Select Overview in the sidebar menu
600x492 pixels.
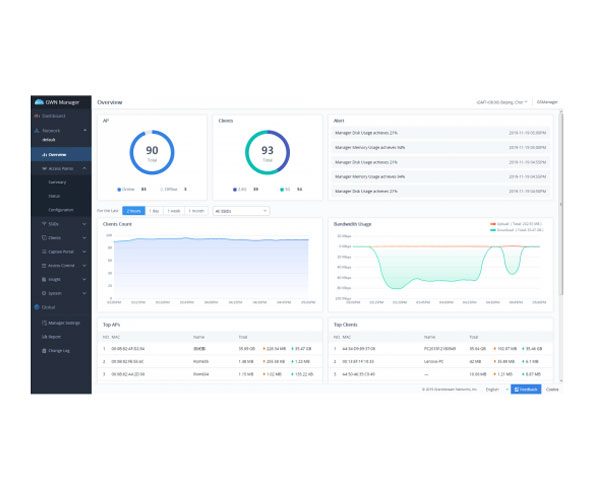click(x=57, y=155)
